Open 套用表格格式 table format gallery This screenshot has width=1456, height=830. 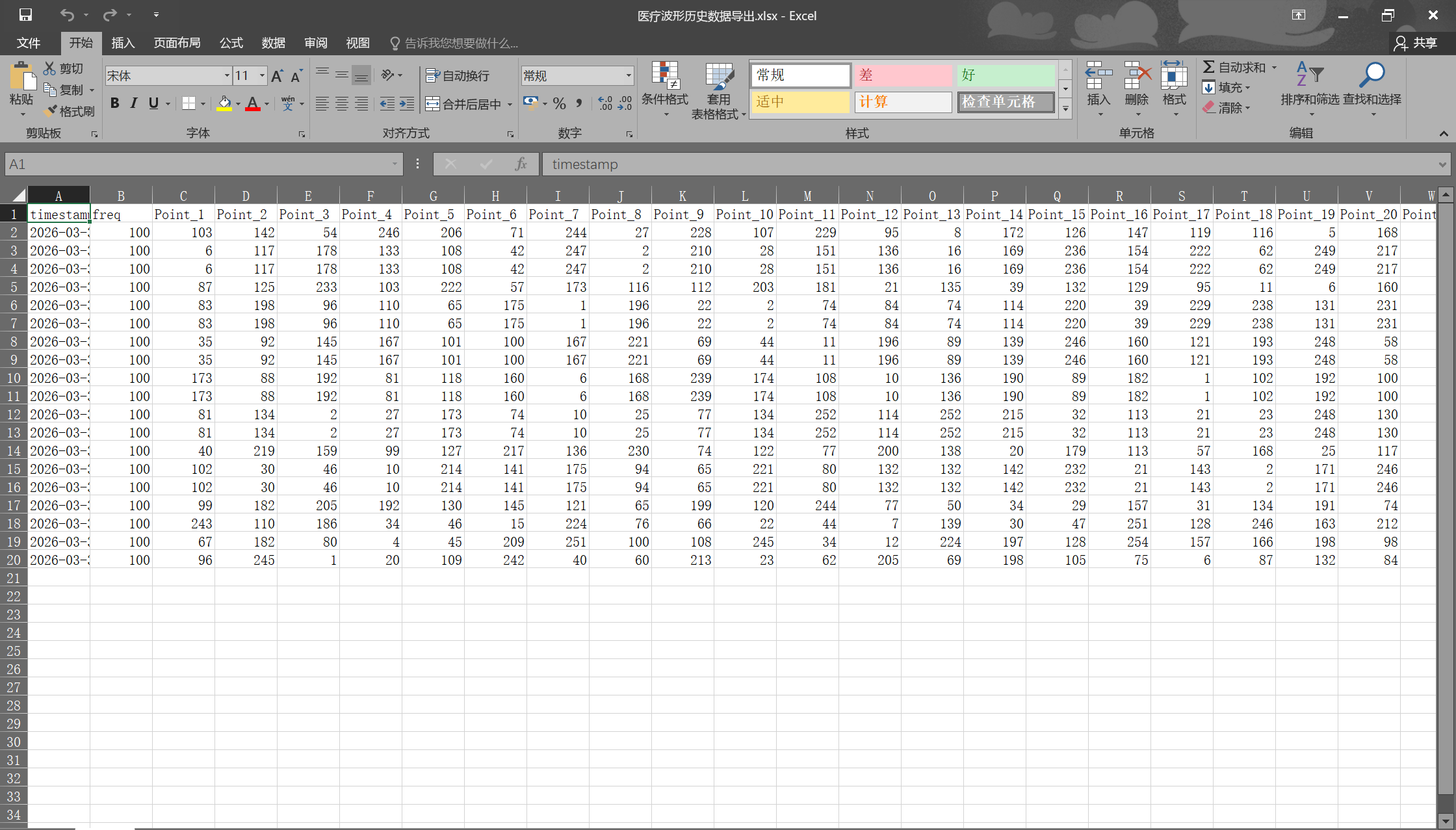(x=718, y=91)
